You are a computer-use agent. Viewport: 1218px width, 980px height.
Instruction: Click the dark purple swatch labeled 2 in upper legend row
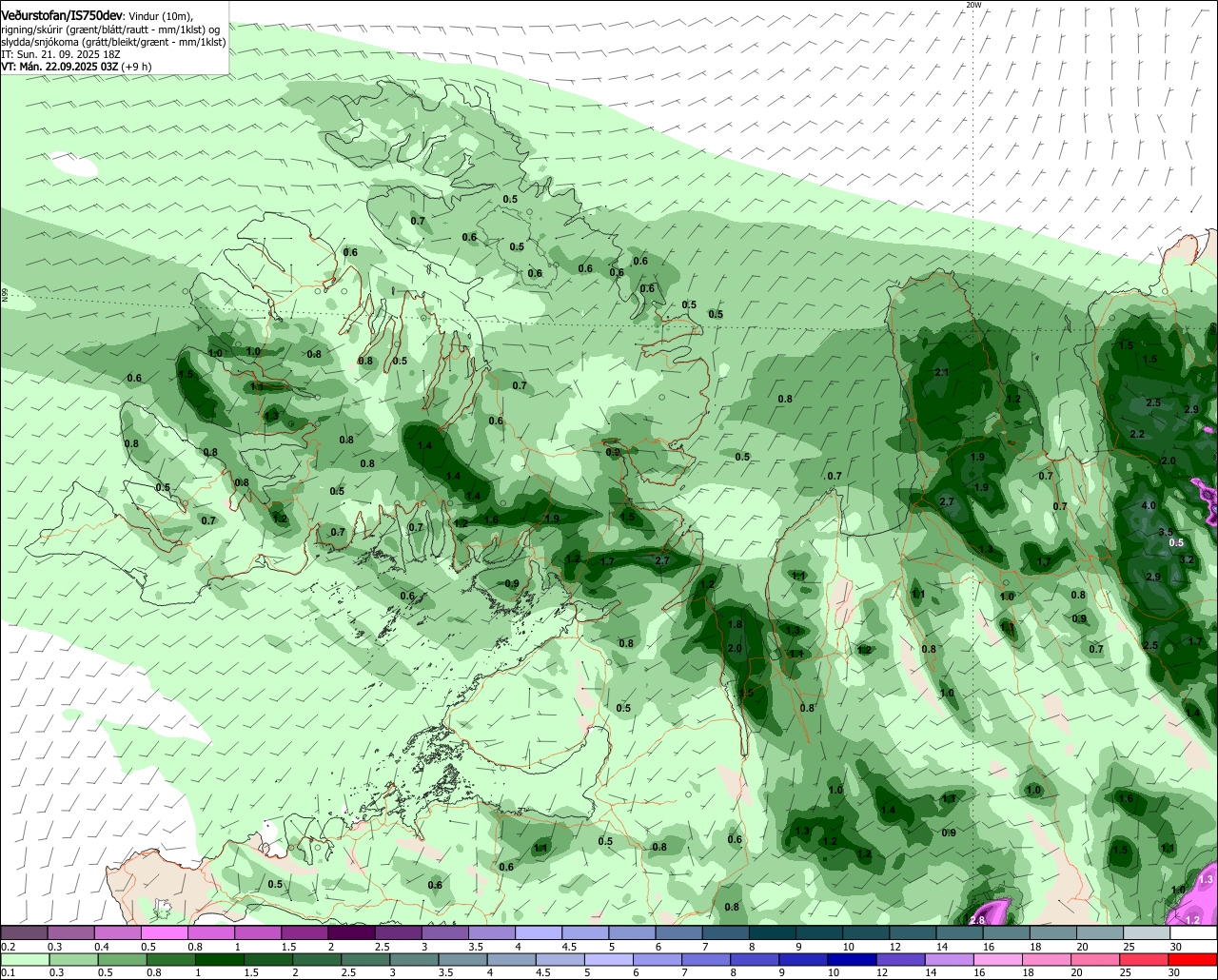(x=351, y=933)
